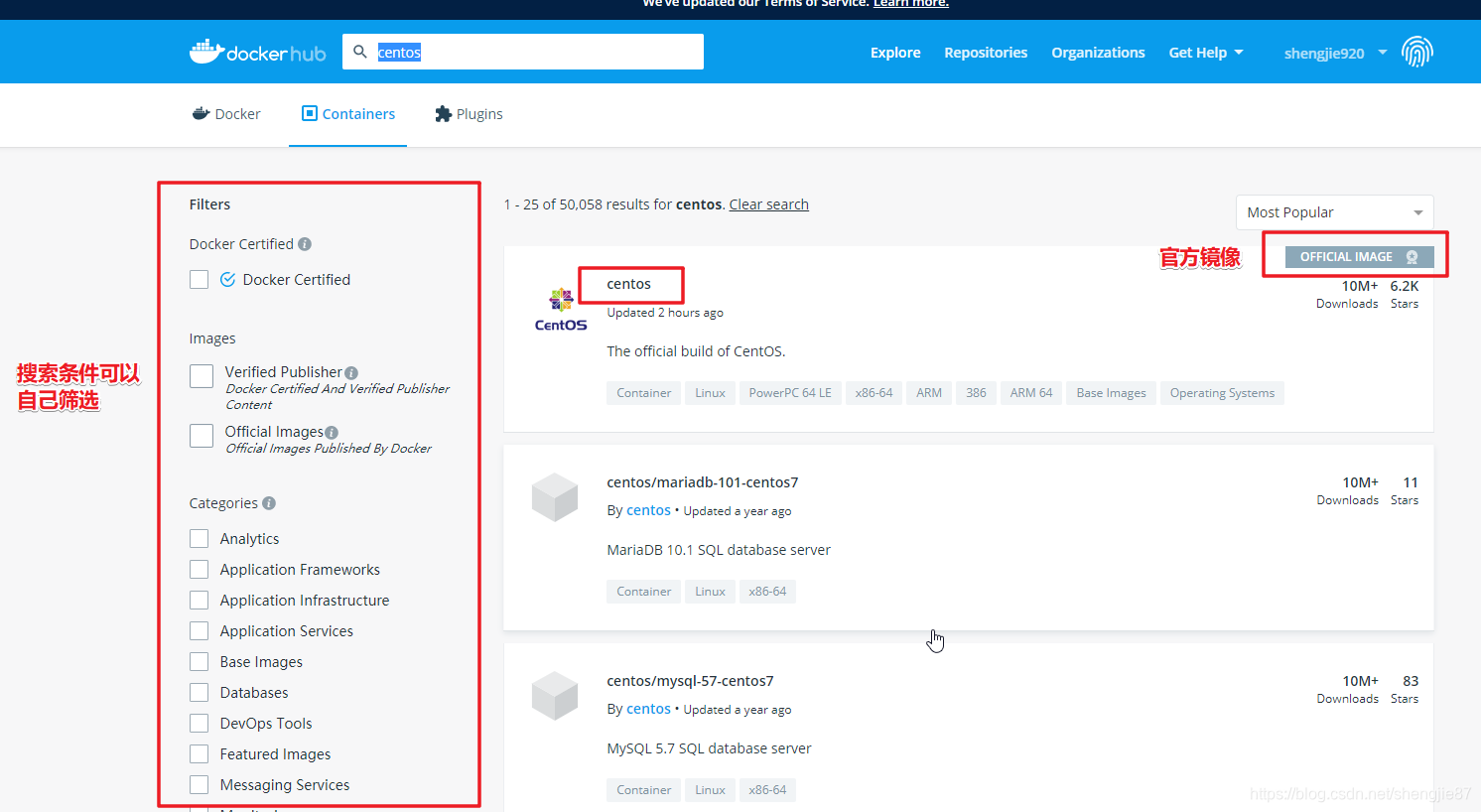Click the OFFICIAL IMAGE badge
1481x812 pixels.
pos(1360,257)
